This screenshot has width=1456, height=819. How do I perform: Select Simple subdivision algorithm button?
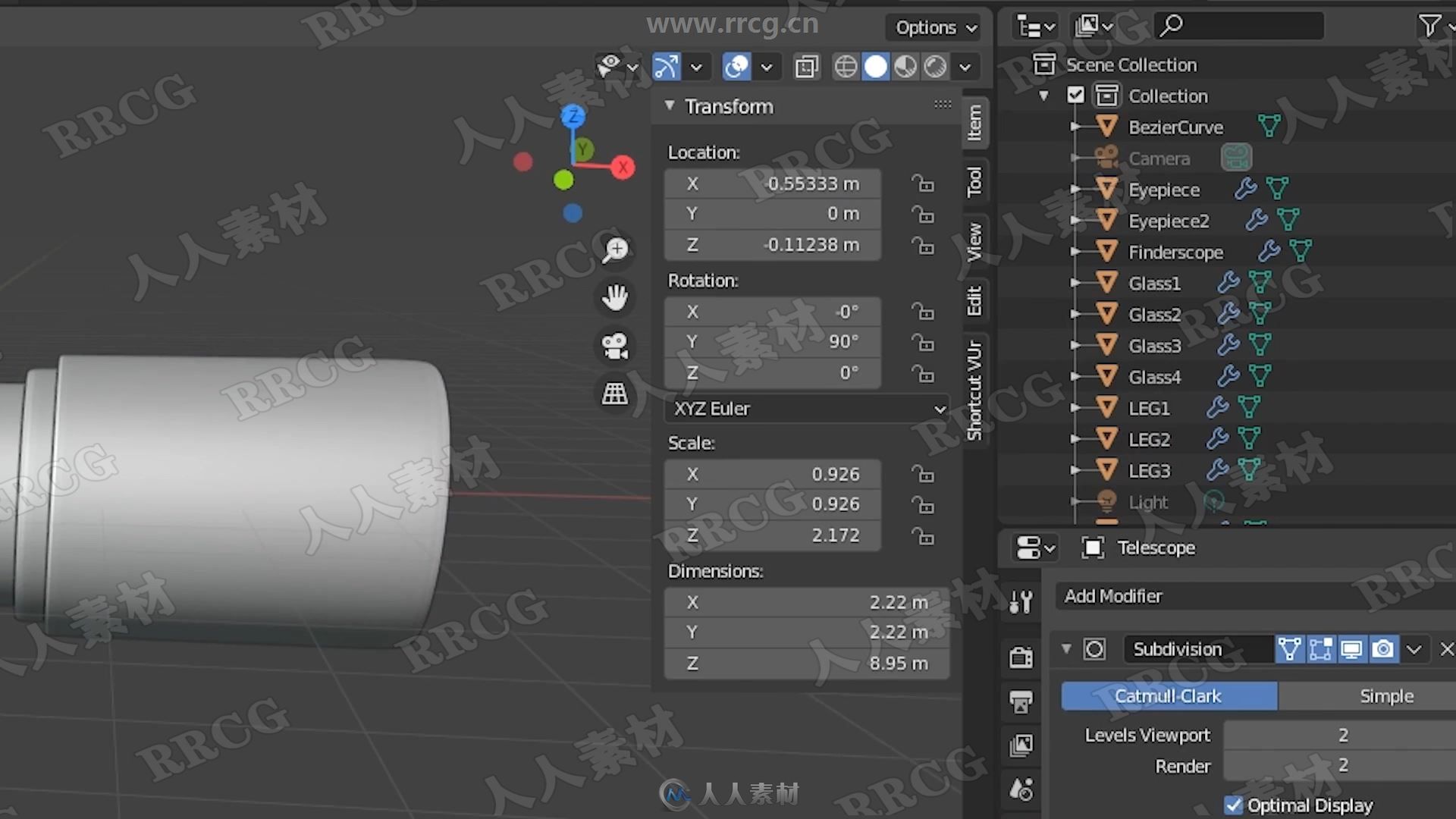tap(1385, 695)
